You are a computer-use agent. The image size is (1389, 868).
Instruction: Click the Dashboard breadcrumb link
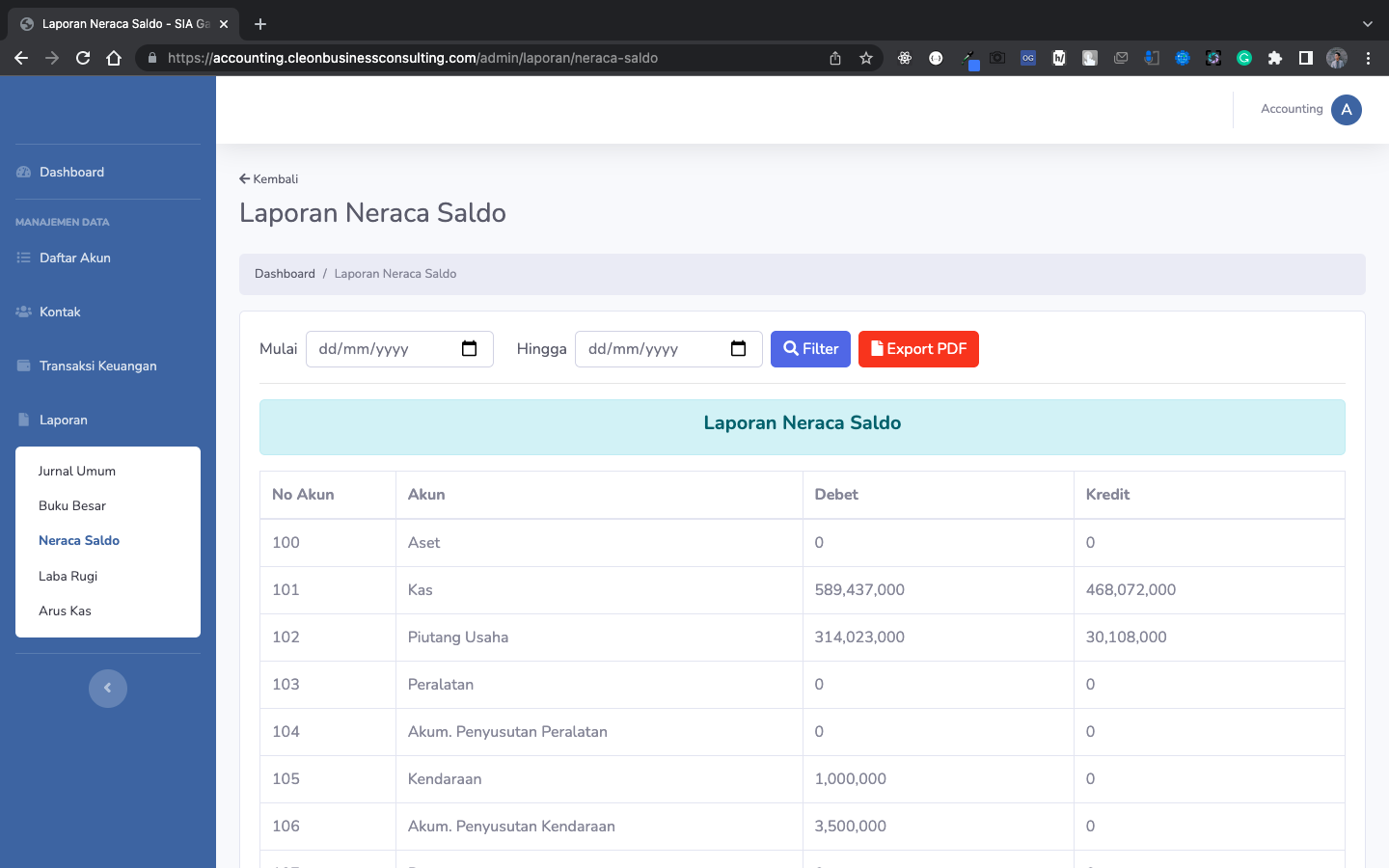[285, 274]
